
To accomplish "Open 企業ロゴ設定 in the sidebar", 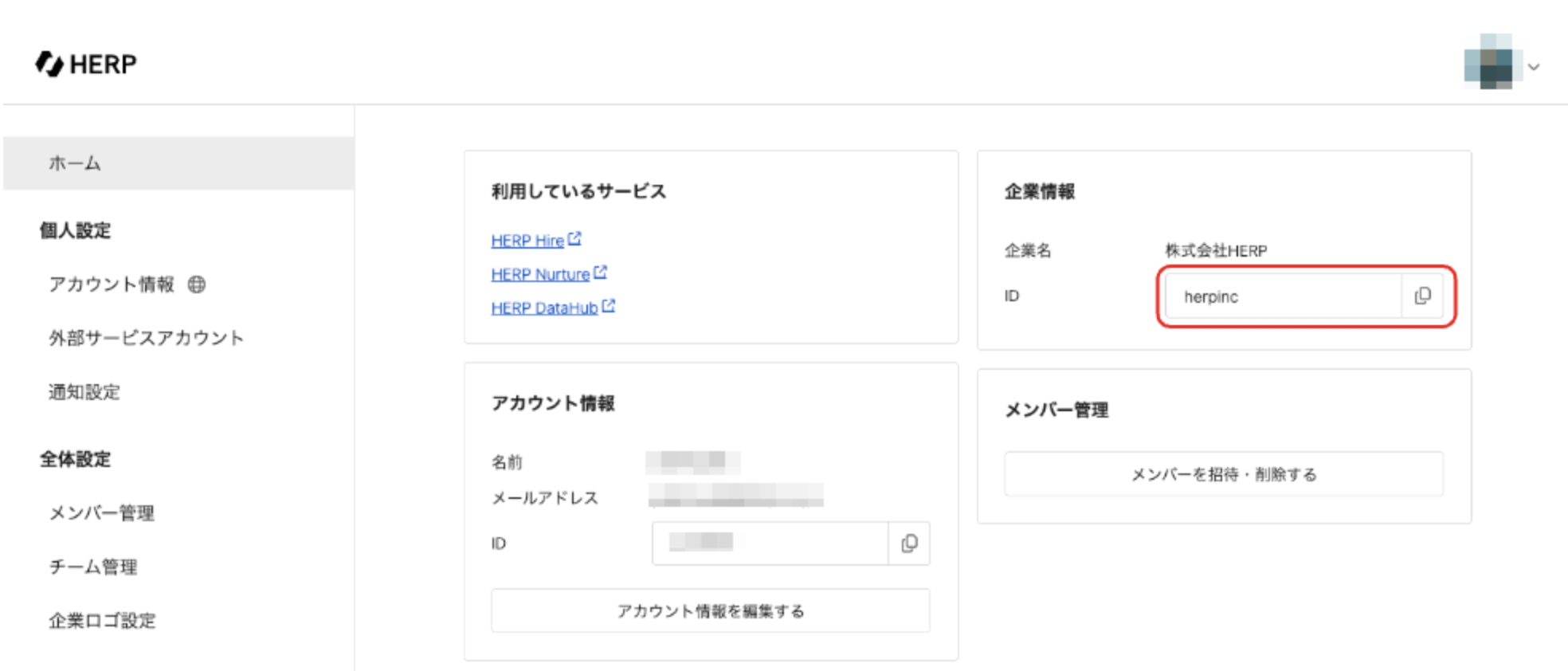I will coord(102,621).
